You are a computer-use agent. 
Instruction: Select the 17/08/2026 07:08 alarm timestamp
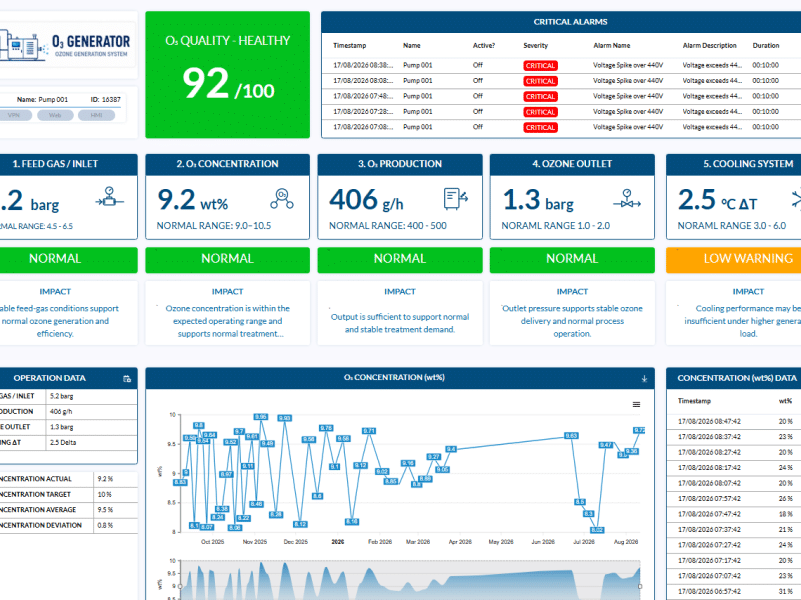pyautogui.click(x=363, y=127)
